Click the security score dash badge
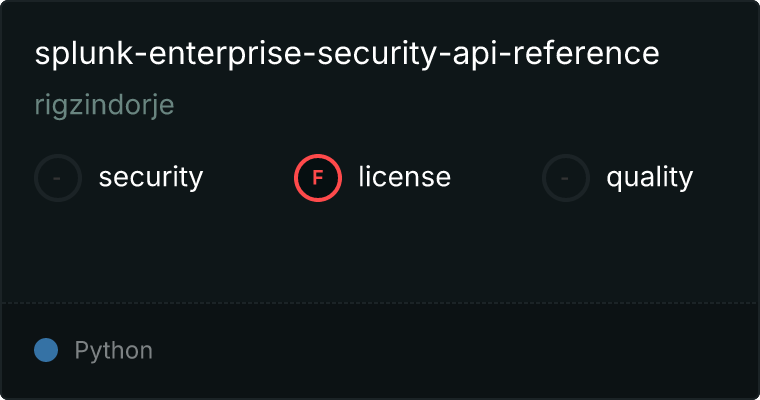The width and height of the screenshot is (760, 400). (58, 178)
